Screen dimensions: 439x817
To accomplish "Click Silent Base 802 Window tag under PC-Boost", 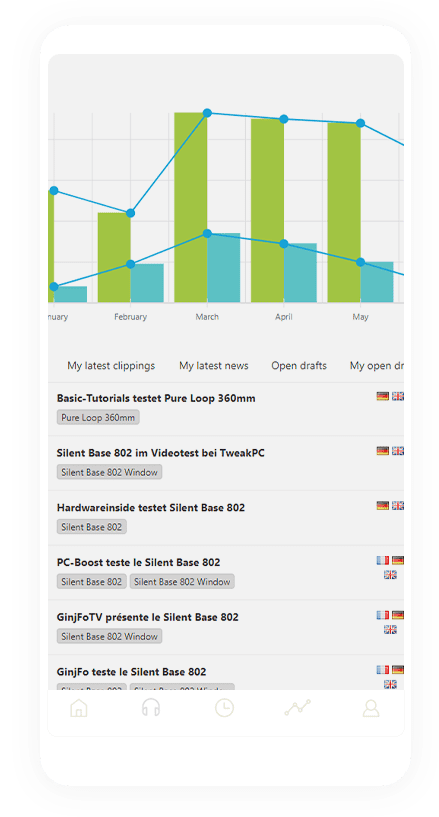I will [x=182, y=581].
